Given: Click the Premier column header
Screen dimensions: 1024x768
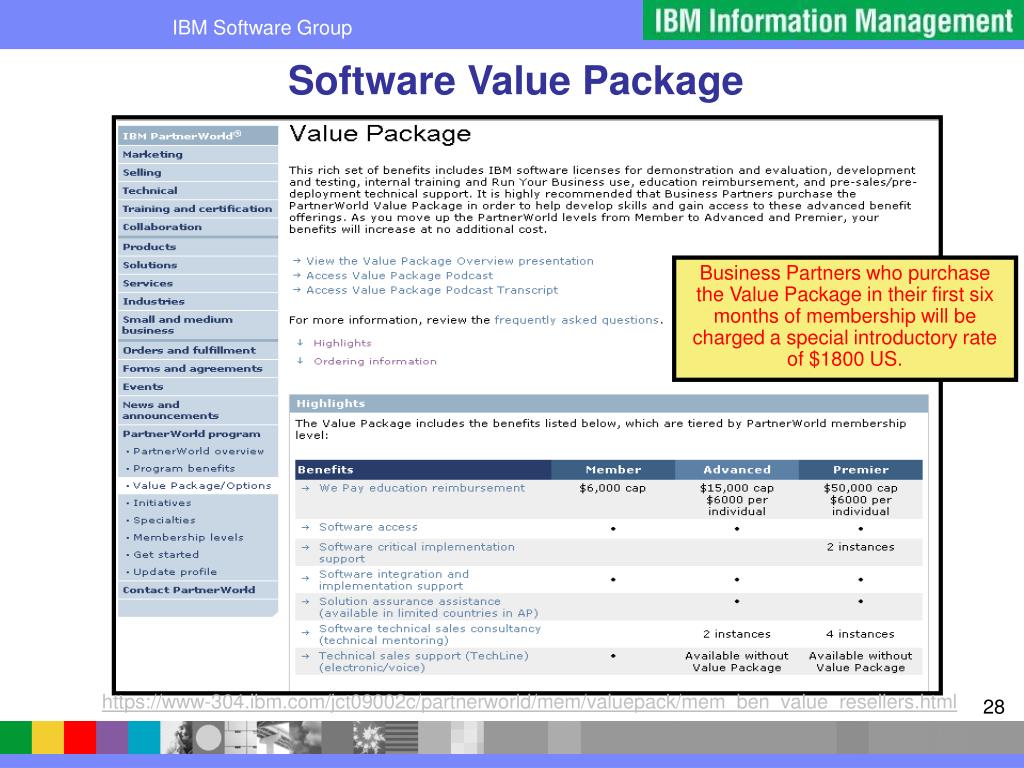Looking at the screenshot, I should [861, 470].
